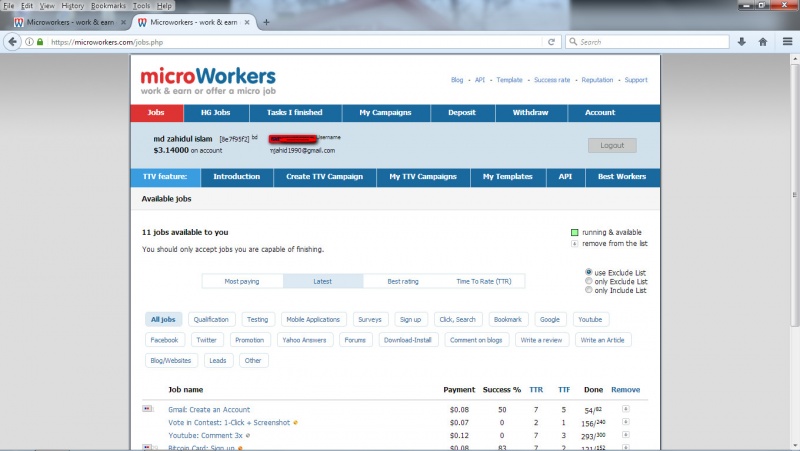The height and width of the screenshot is (451, 800).
Task: Open Best Workers tab
Action: [622, 177]
